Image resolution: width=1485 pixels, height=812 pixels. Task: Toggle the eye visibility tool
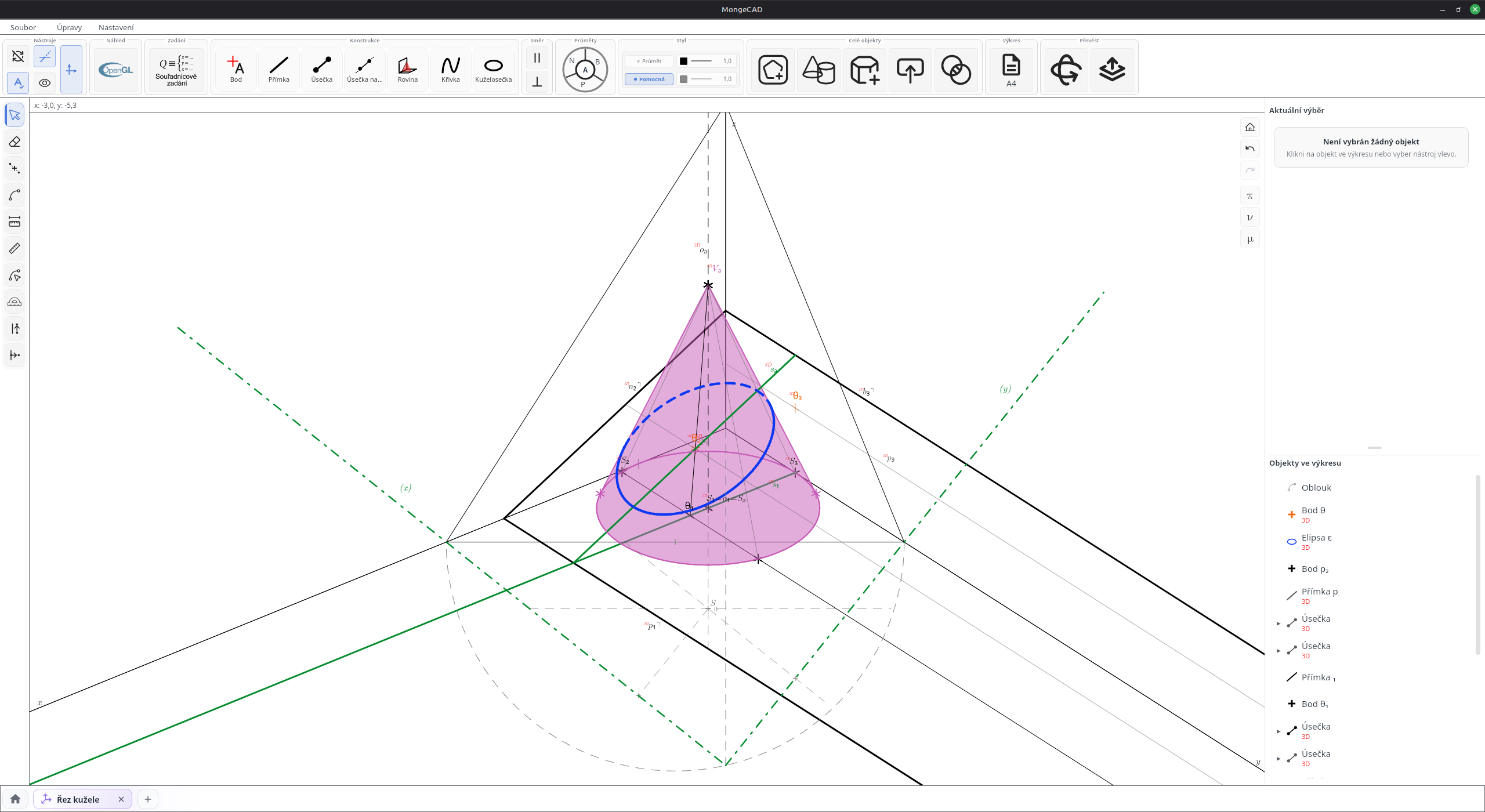[x=45, y=83]
